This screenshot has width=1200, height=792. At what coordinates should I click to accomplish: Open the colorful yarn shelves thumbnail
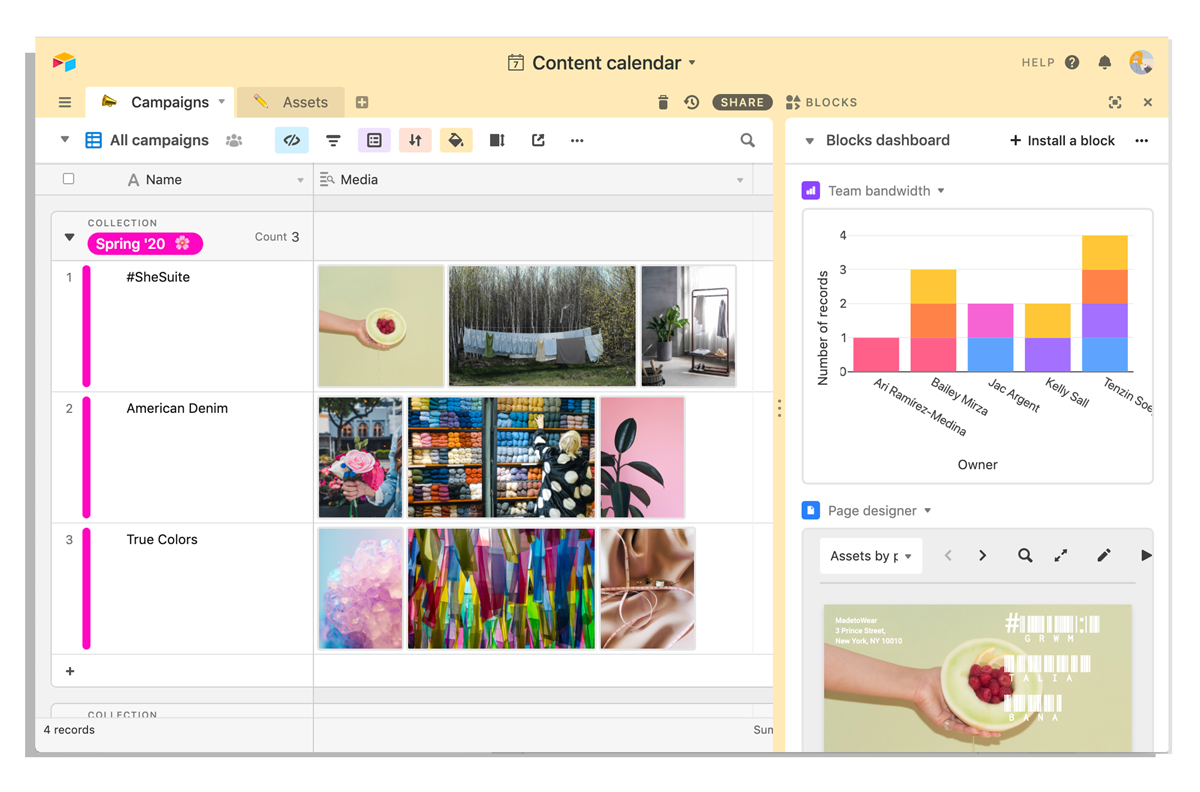click(501, 457)
